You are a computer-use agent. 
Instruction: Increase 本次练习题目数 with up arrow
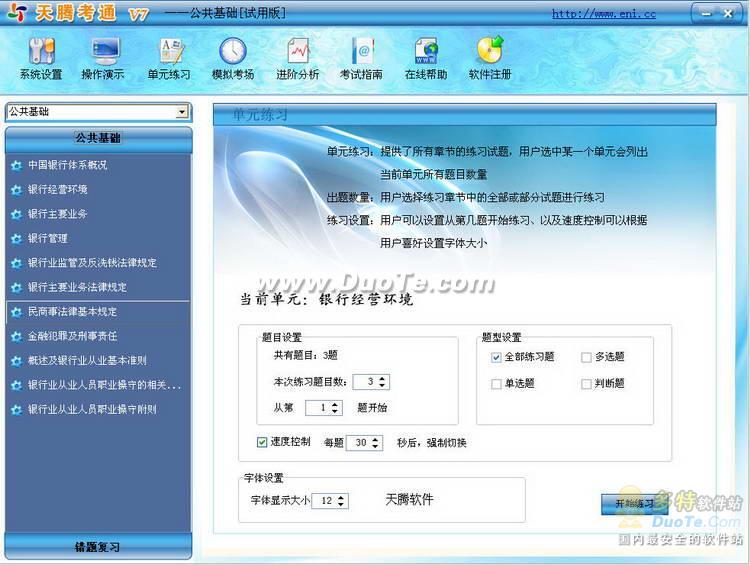382,378
